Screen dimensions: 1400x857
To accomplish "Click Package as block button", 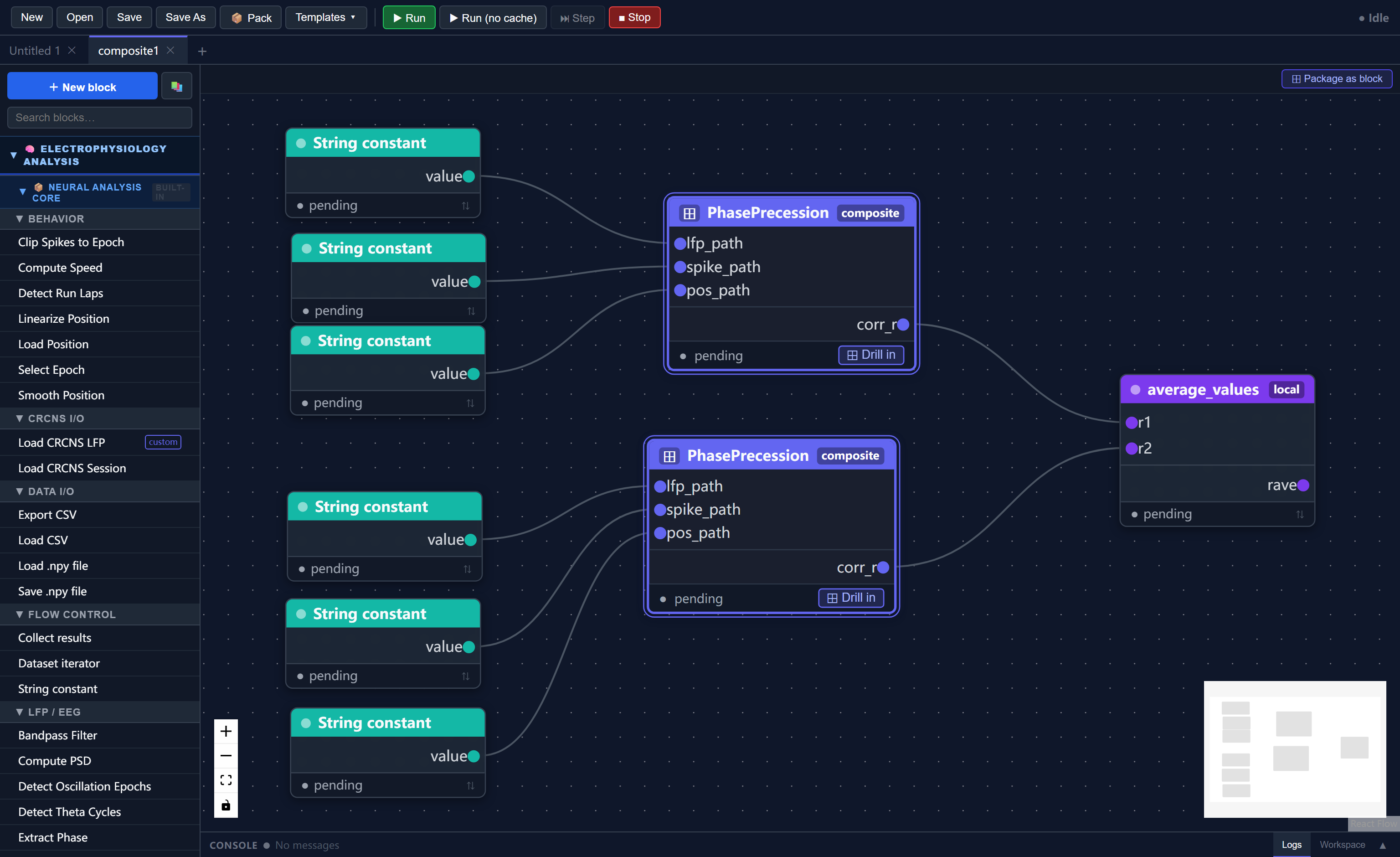I will click(1336, 79).
